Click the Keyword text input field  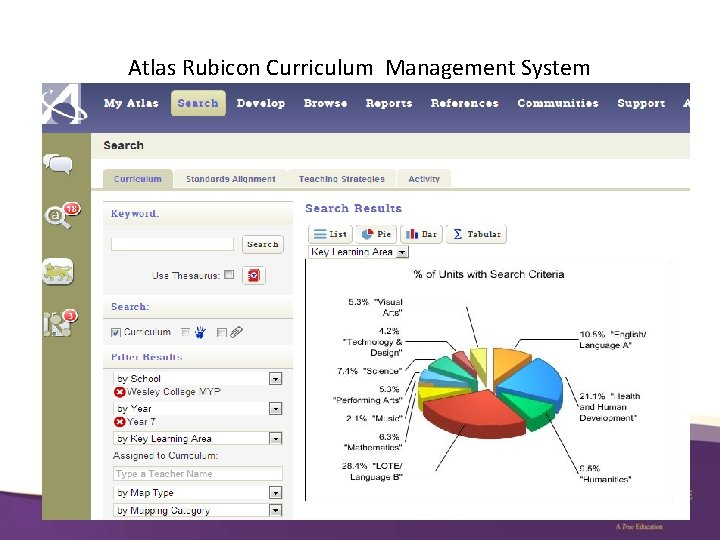pos(172,244)
